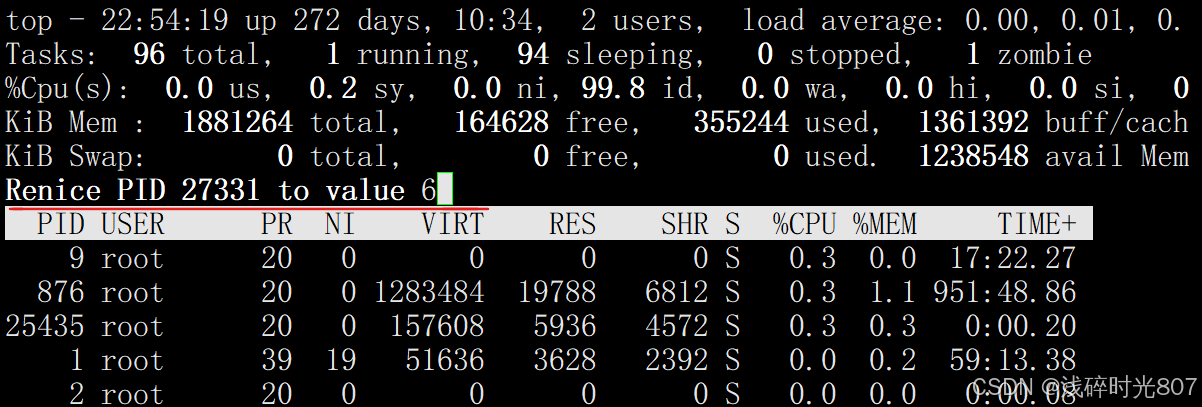Click the 2 users text
Viewport: 1202px width, 407px height.
click(x=637, y=20)
